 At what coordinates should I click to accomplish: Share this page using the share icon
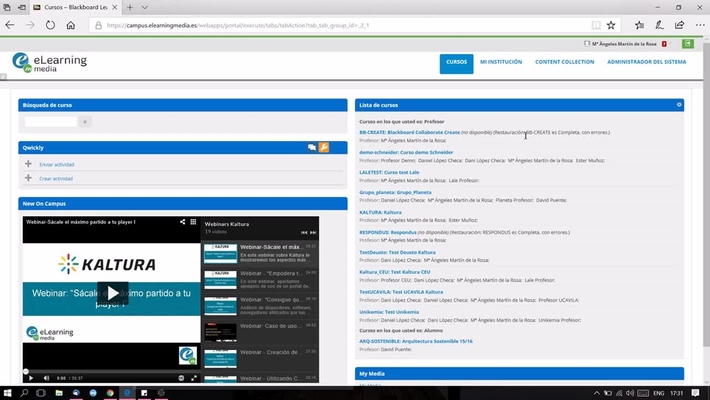click(679, 25)
